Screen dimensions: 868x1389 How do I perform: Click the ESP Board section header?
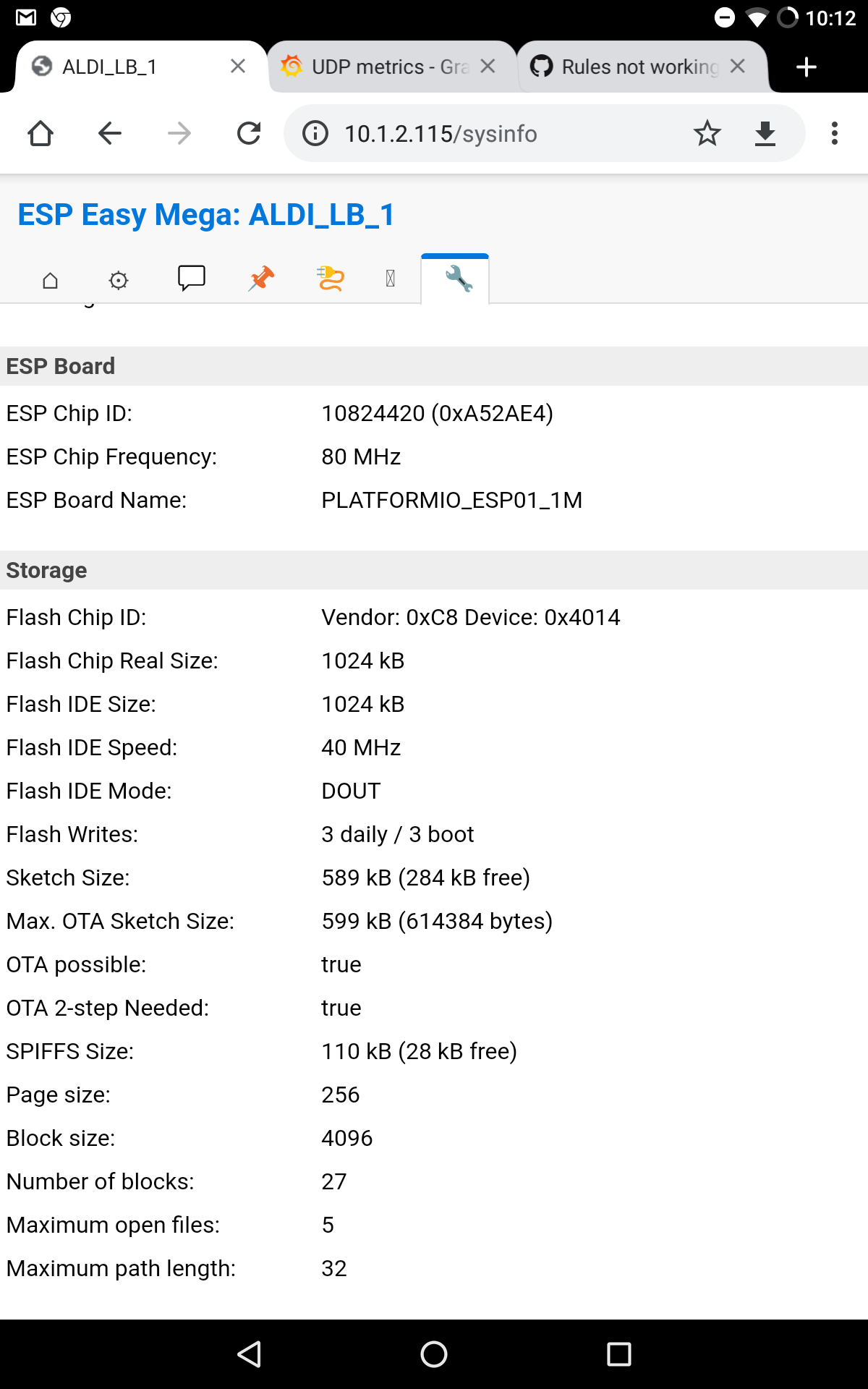(434, 366)
